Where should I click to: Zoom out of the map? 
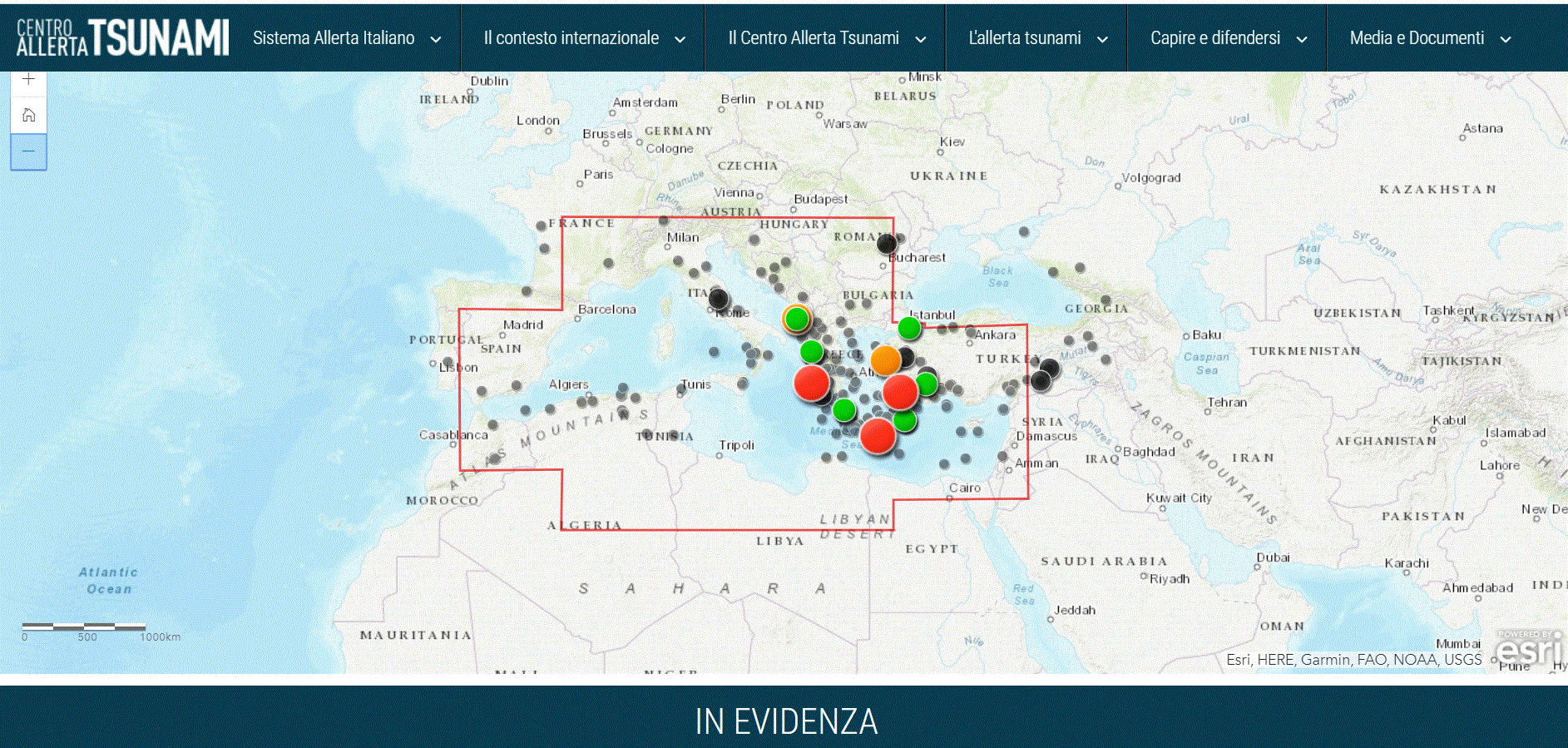tap(28, 151)
